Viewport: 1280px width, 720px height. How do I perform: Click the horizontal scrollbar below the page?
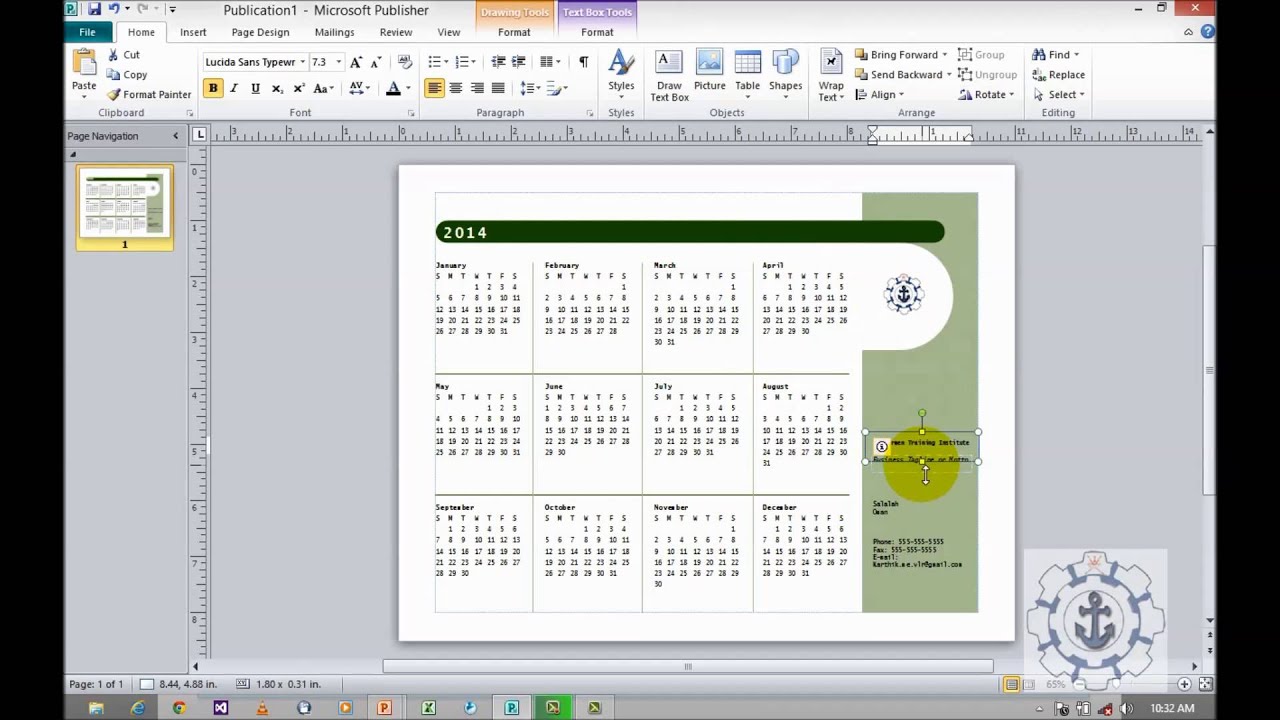tap(688, 666)
